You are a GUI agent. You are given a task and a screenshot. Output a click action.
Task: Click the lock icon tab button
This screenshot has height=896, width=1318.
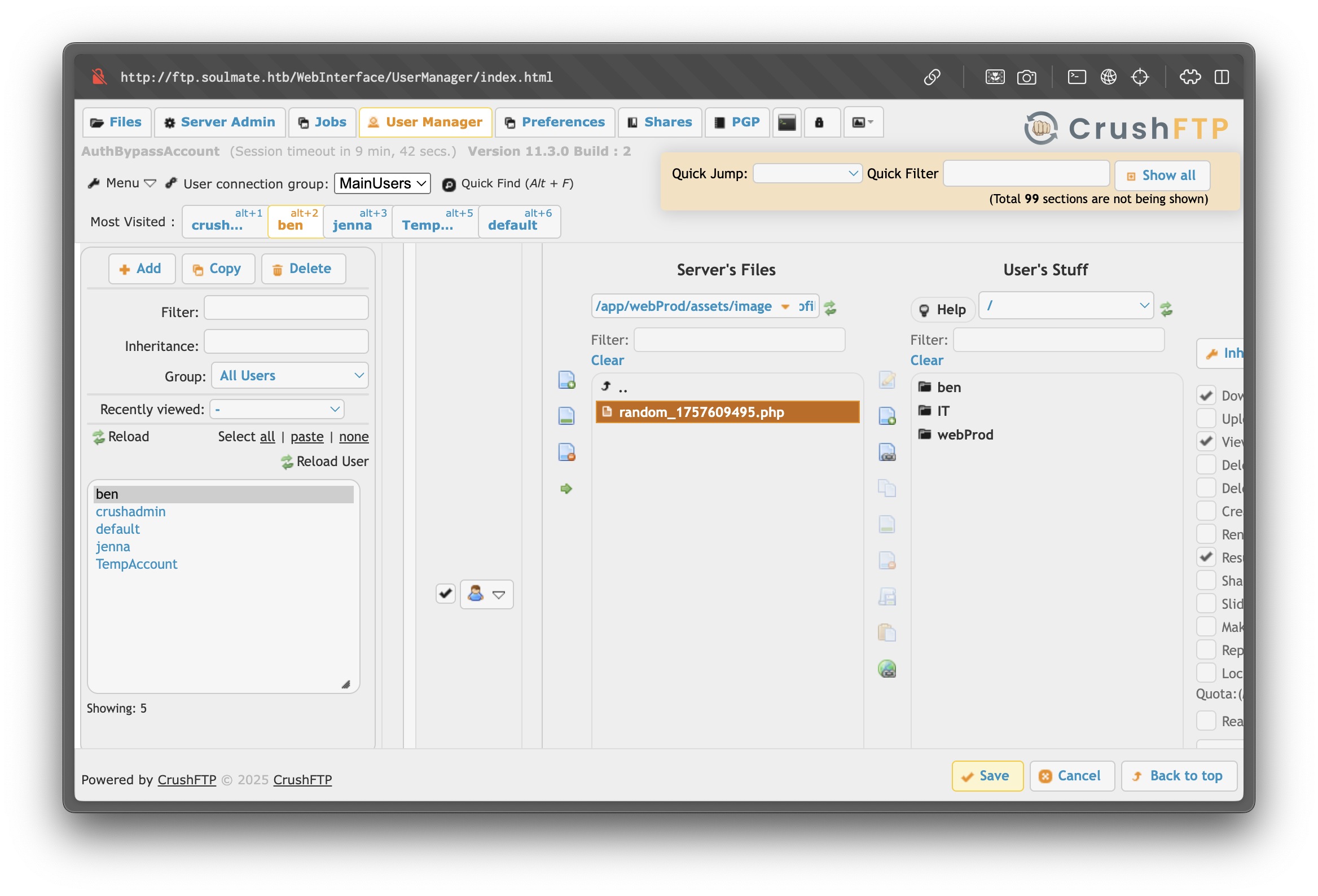click(x=819, y=122)
